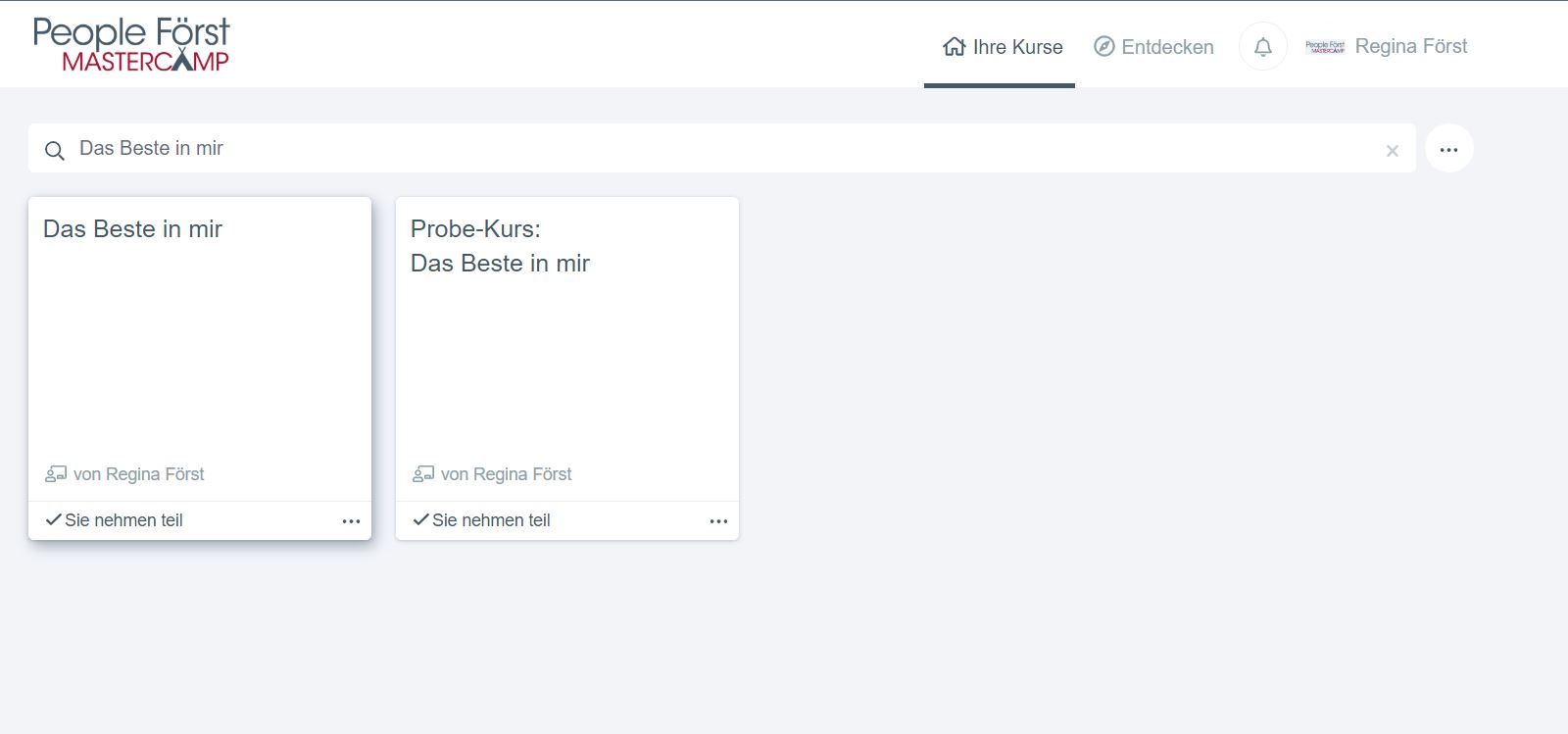
Task: Click instructor icon on Das Beste in mir card
Action: click(56, 474)
